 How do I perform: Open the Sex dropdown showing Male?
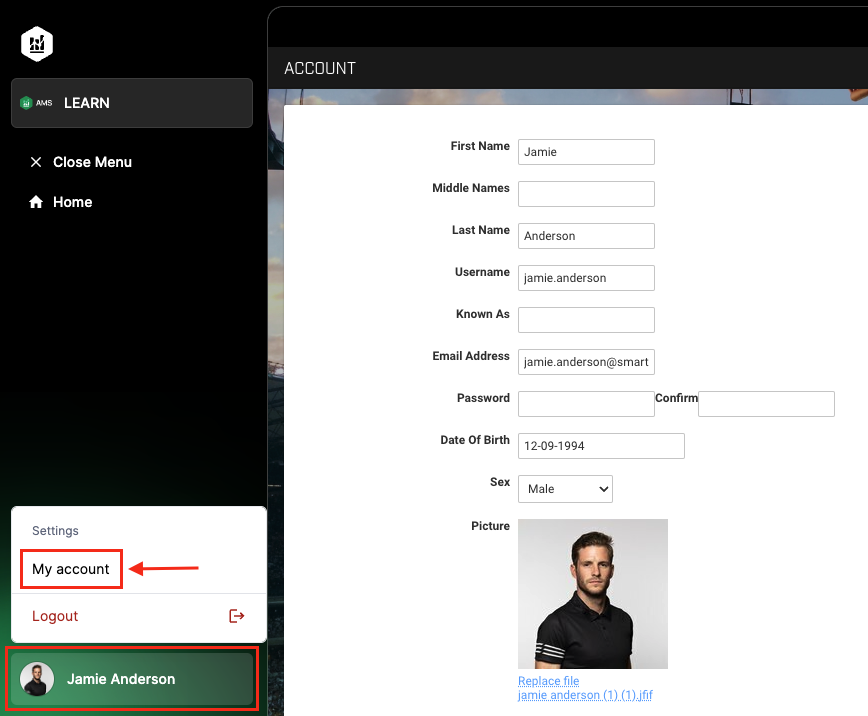(x=565, y=489)
